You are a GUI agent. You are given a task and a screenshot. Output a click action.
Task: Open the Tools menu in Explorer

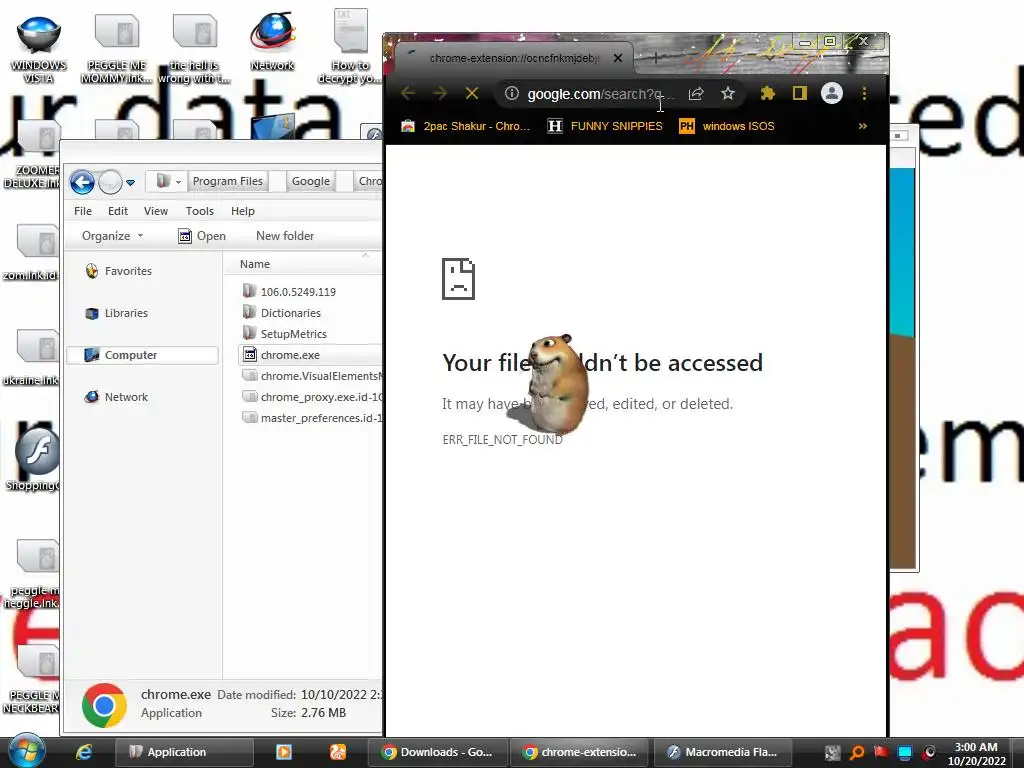pyautogui.click(x=199, y=211)
